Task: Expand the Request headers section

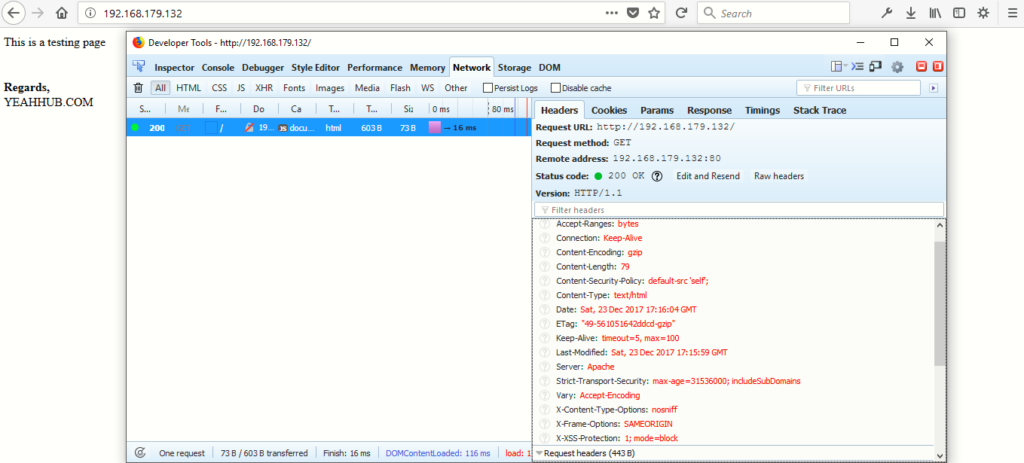Action: click(585, 453)
